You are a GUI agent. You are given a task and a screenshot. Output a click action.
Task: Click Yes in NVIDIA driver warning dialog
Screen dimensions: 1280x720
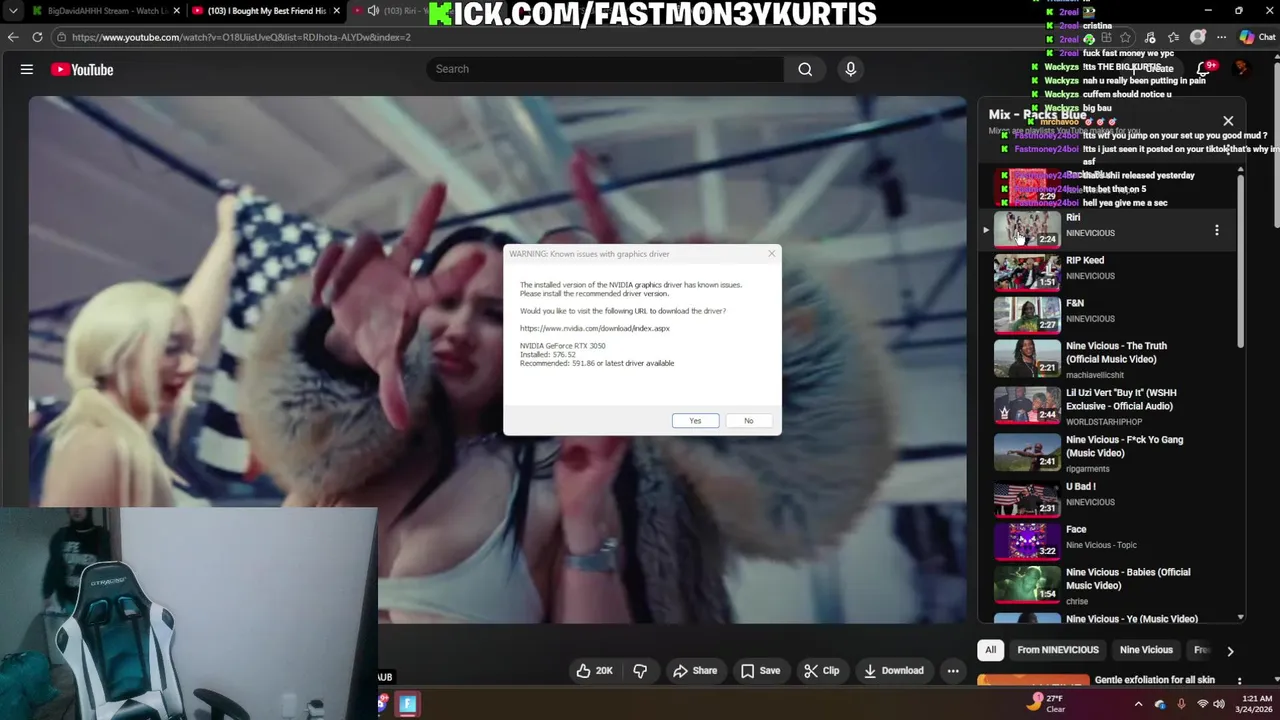point(695,421)
